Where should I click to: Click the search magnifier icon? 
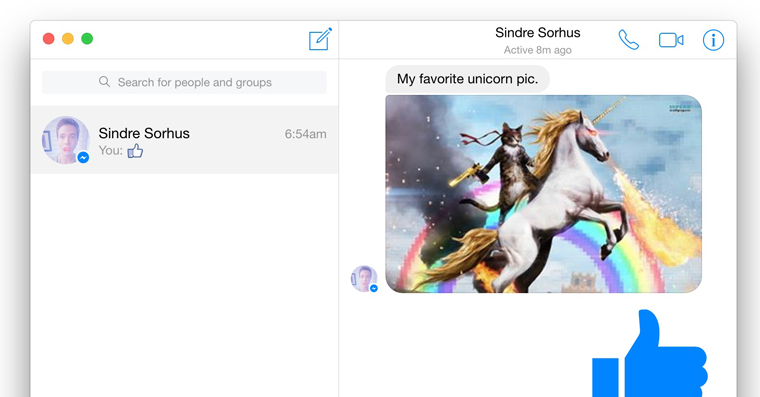tap(104, 81)
